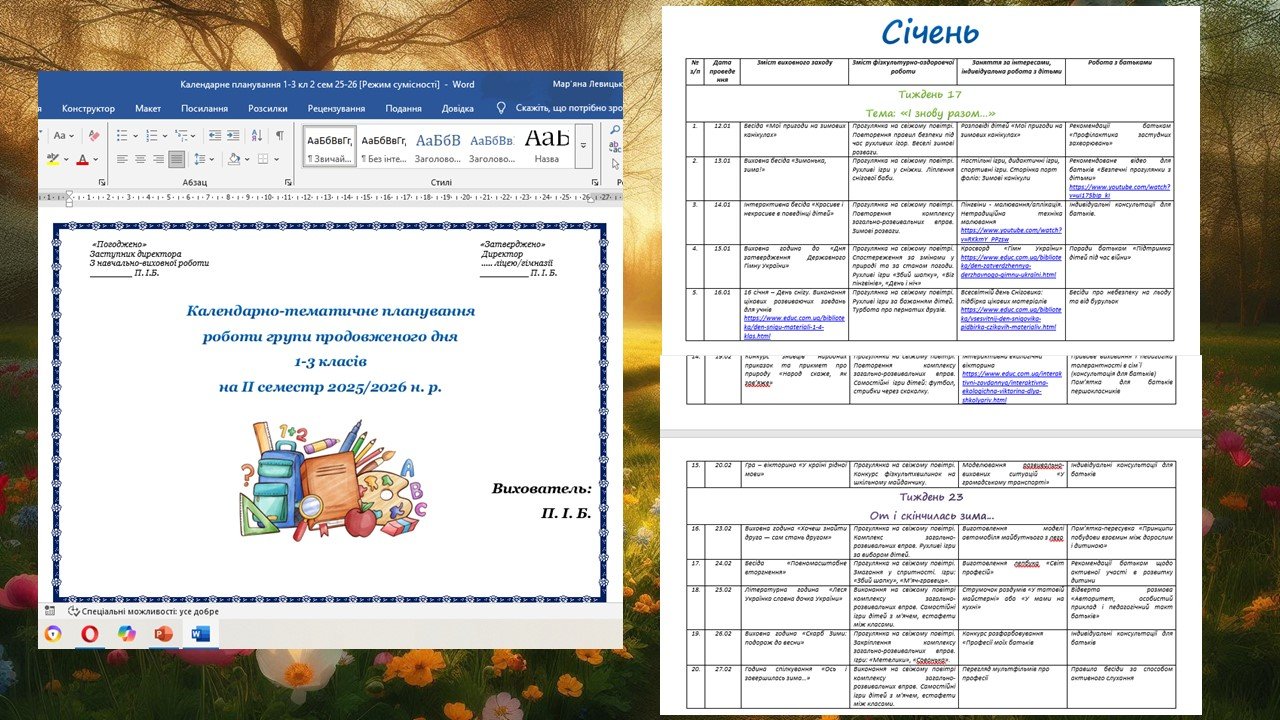Expand the styles gallery more arrow
The height and width of the screenshot is (720, 1280).
tap(584, 148)
